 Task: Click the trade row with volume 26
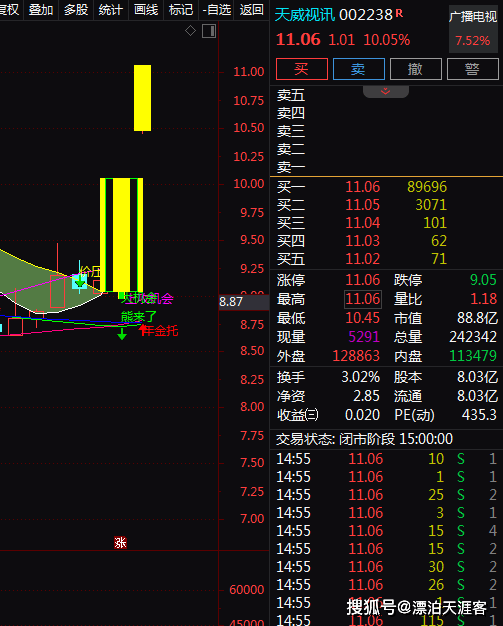[x=386, y=584]
